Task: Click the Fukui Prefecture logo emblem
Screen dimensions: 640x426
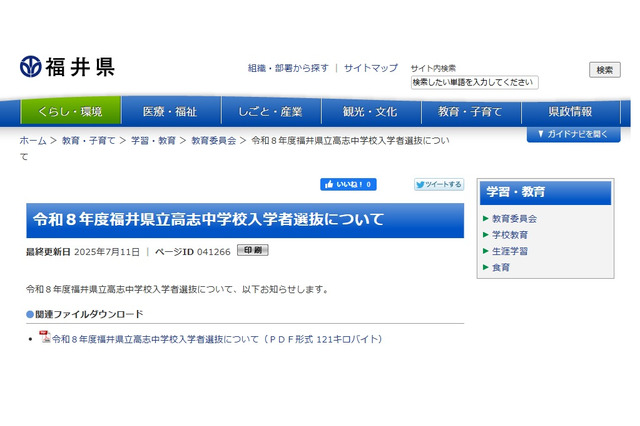Action: [x=31, y=67]
